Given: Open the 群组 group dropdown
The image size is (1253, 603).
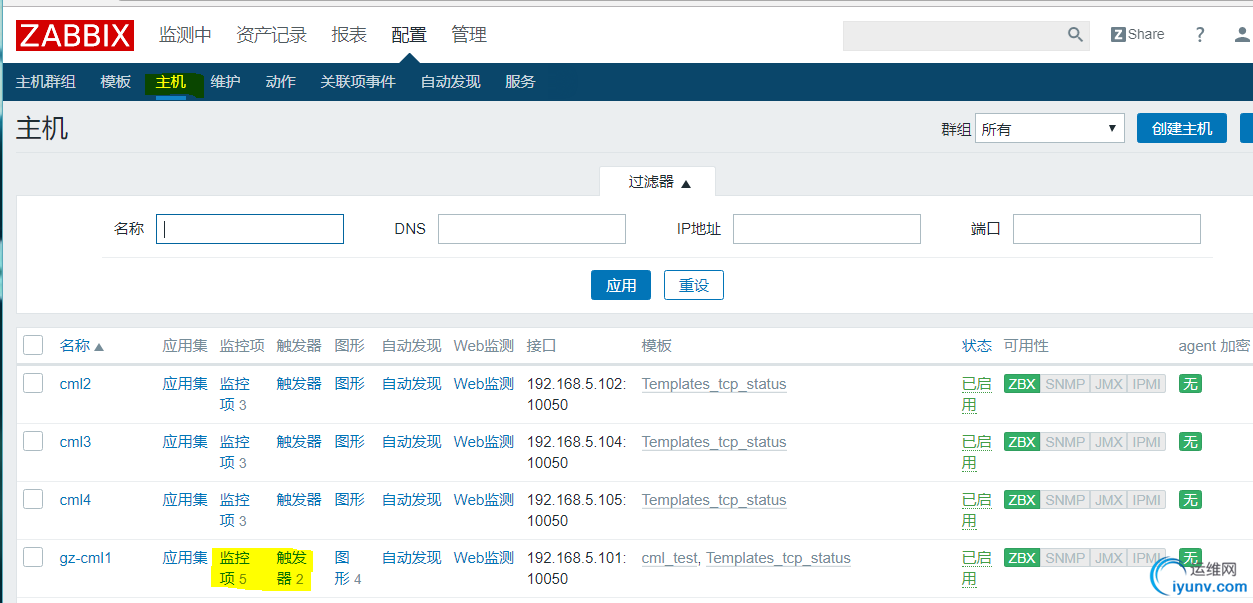Looking at the screenshot, I should (1049, 129).
